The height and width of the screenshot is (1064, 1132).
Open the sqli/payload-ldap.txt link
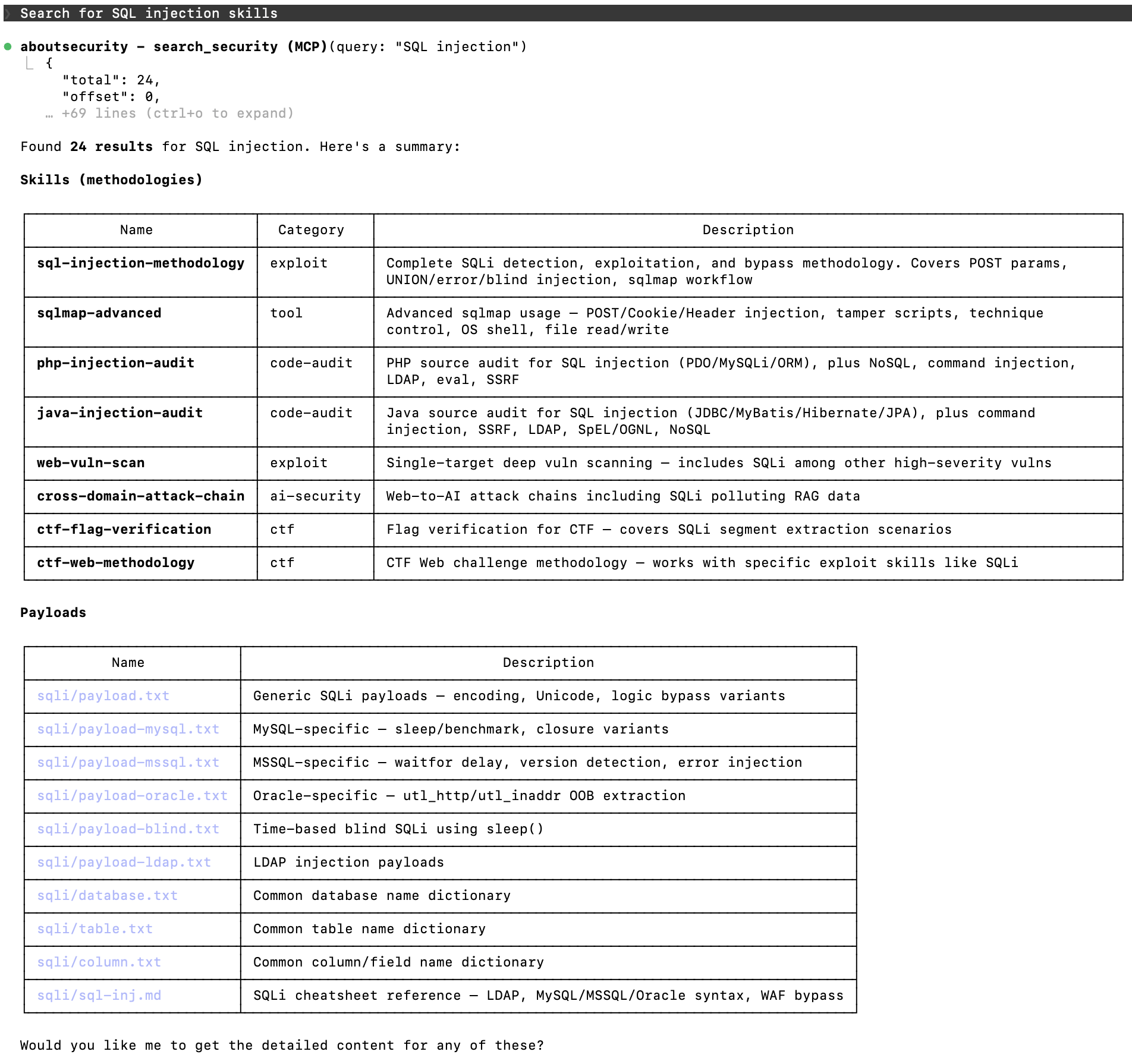[124, 862]
